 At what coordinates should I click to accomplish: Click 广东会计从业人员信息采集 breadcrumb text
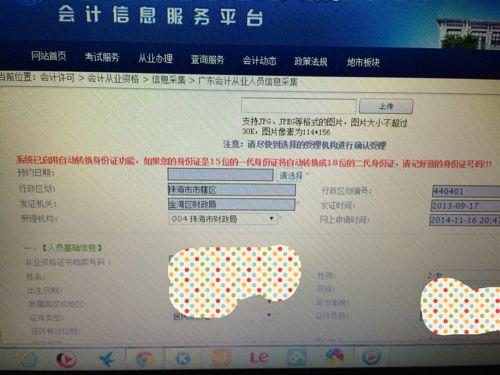(x=248, y=81)
